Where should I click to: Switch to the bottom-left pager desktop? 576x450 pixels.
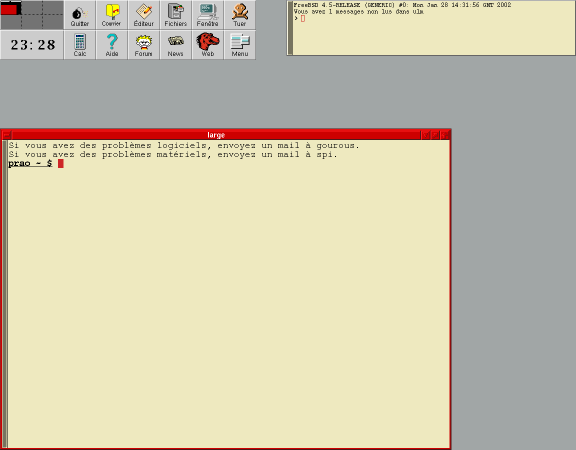(11, 21)
